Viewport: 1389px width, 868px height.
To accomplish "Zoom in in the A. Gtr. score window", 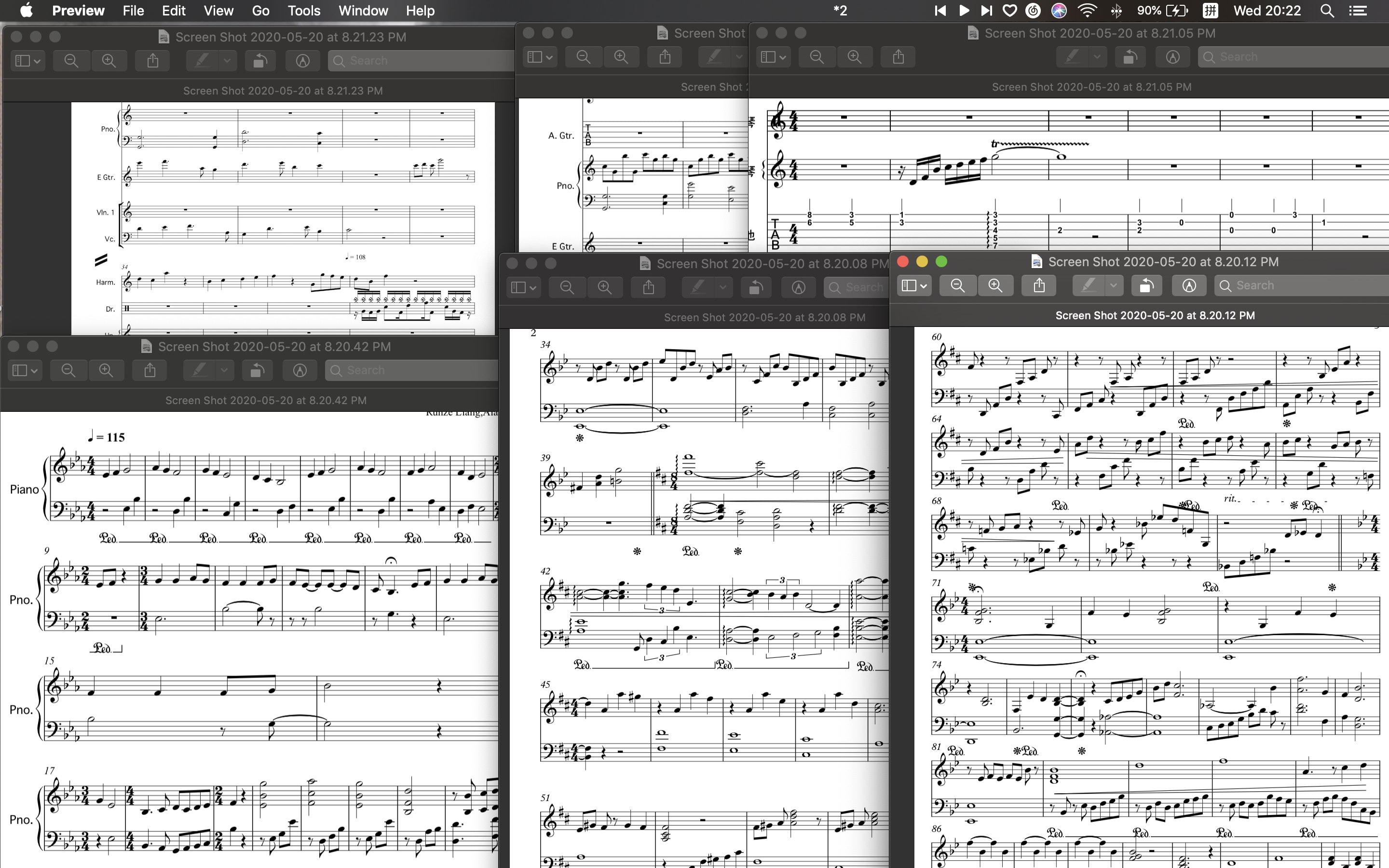I will [620, 57].
